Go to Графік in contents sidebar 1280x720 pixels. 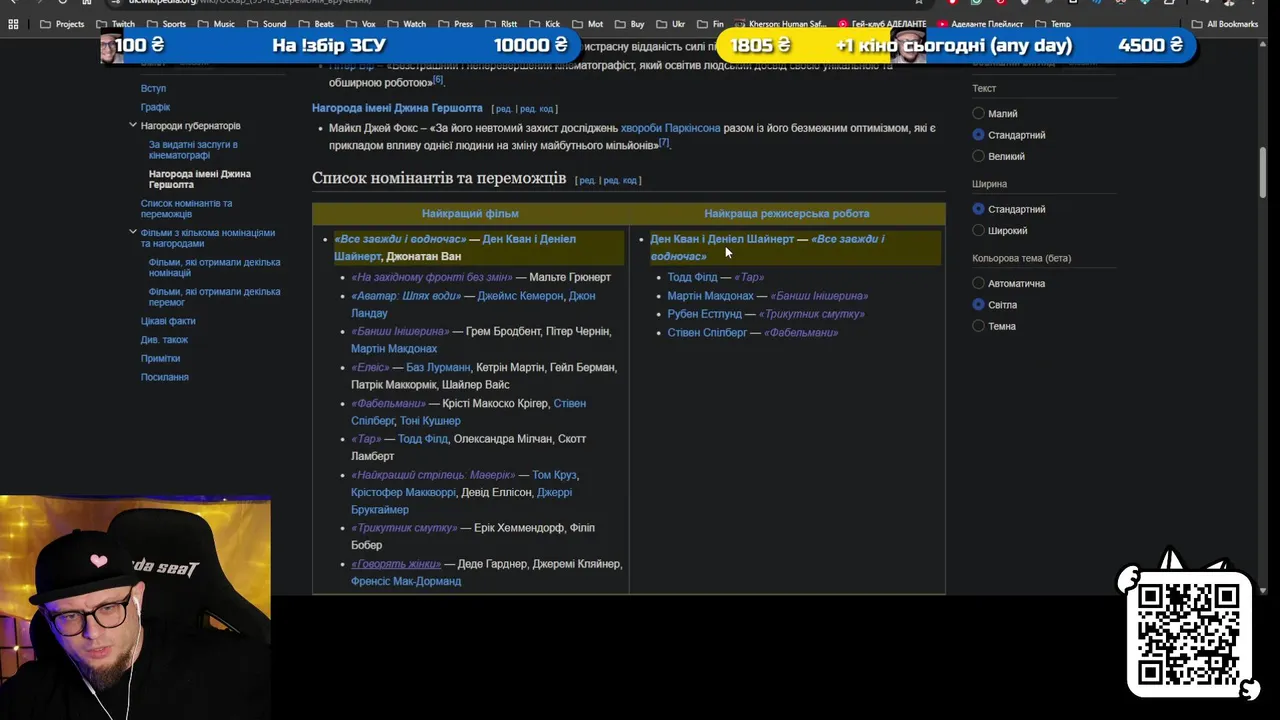click(155, 107)
